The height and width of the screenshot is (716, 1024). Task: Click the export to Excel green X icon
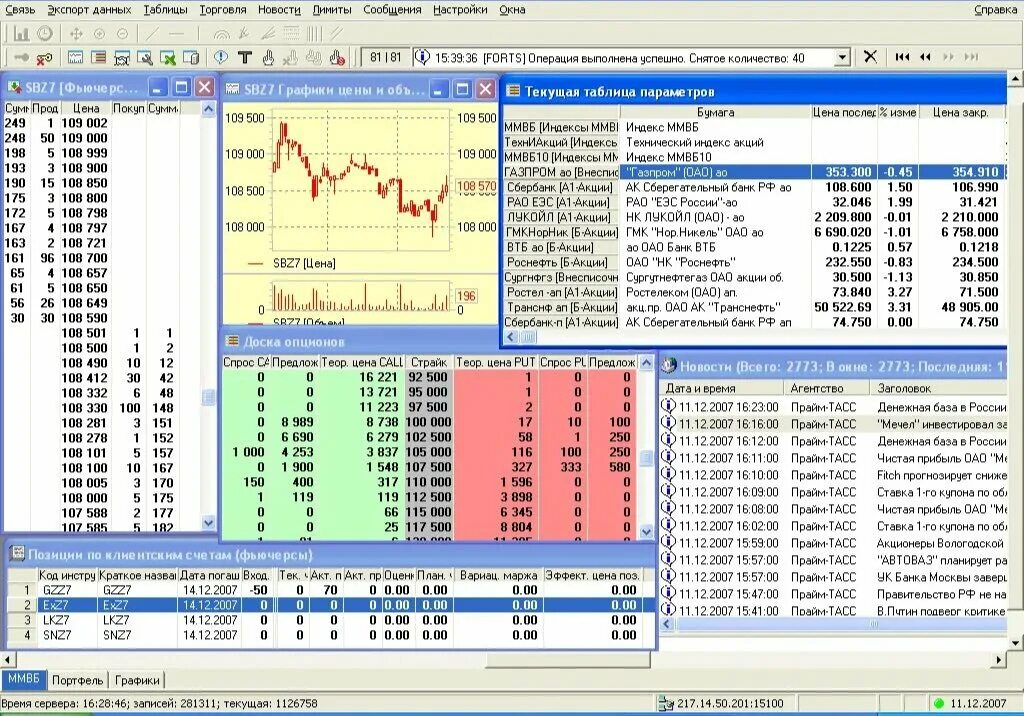(168, 58)
